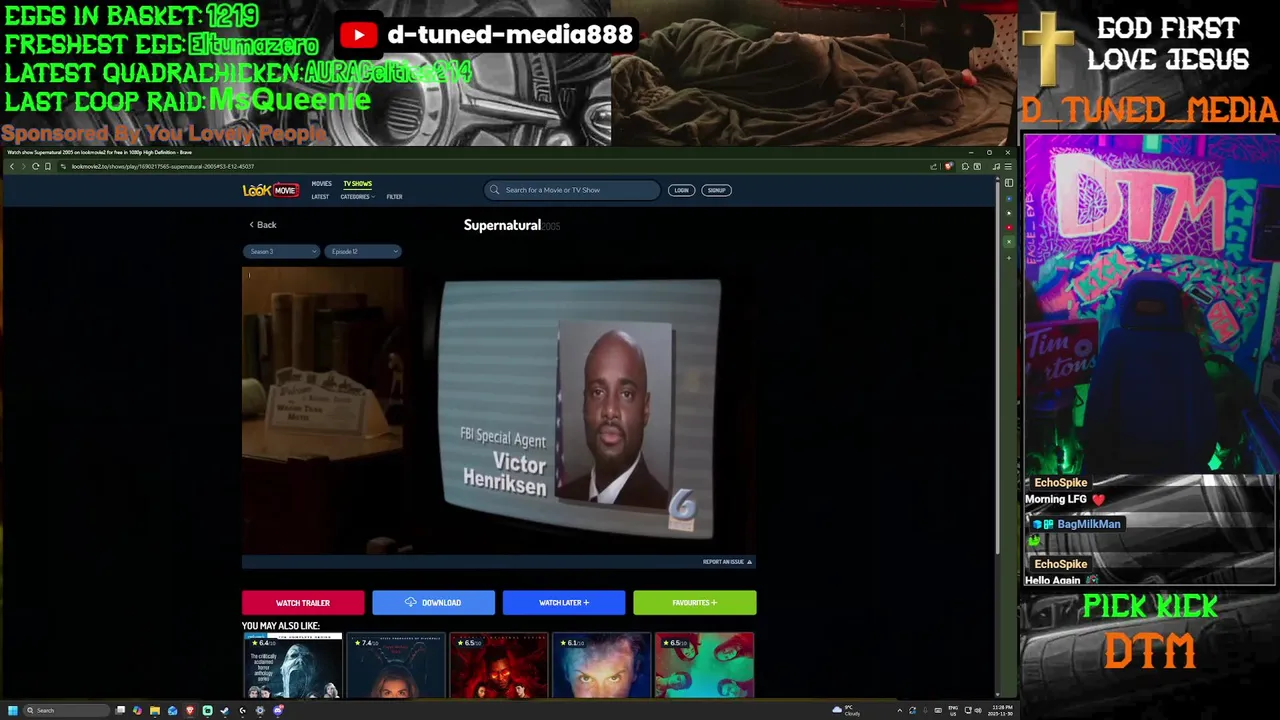Open the teal poster thumbnail rated 6.5

(704, 665)
